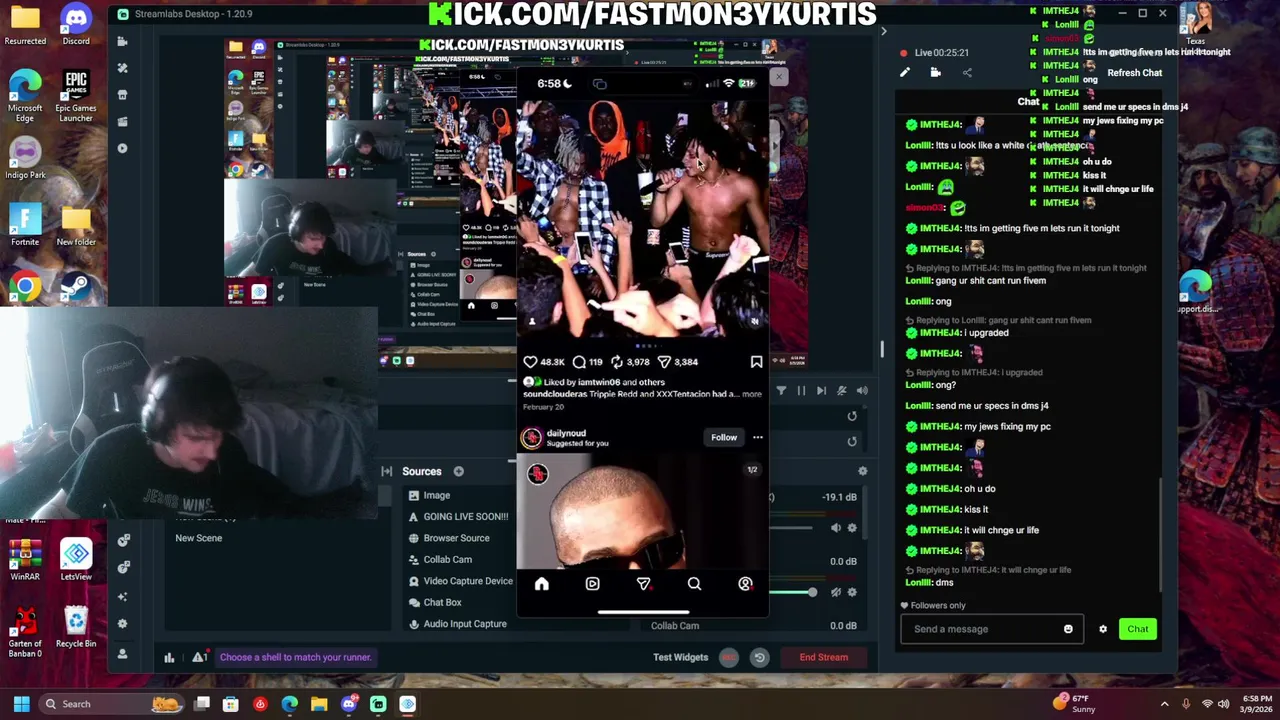Click 'Choose a shell to match your runner' banner
The width and height of the screenshot is (1280, 720).
295,657
